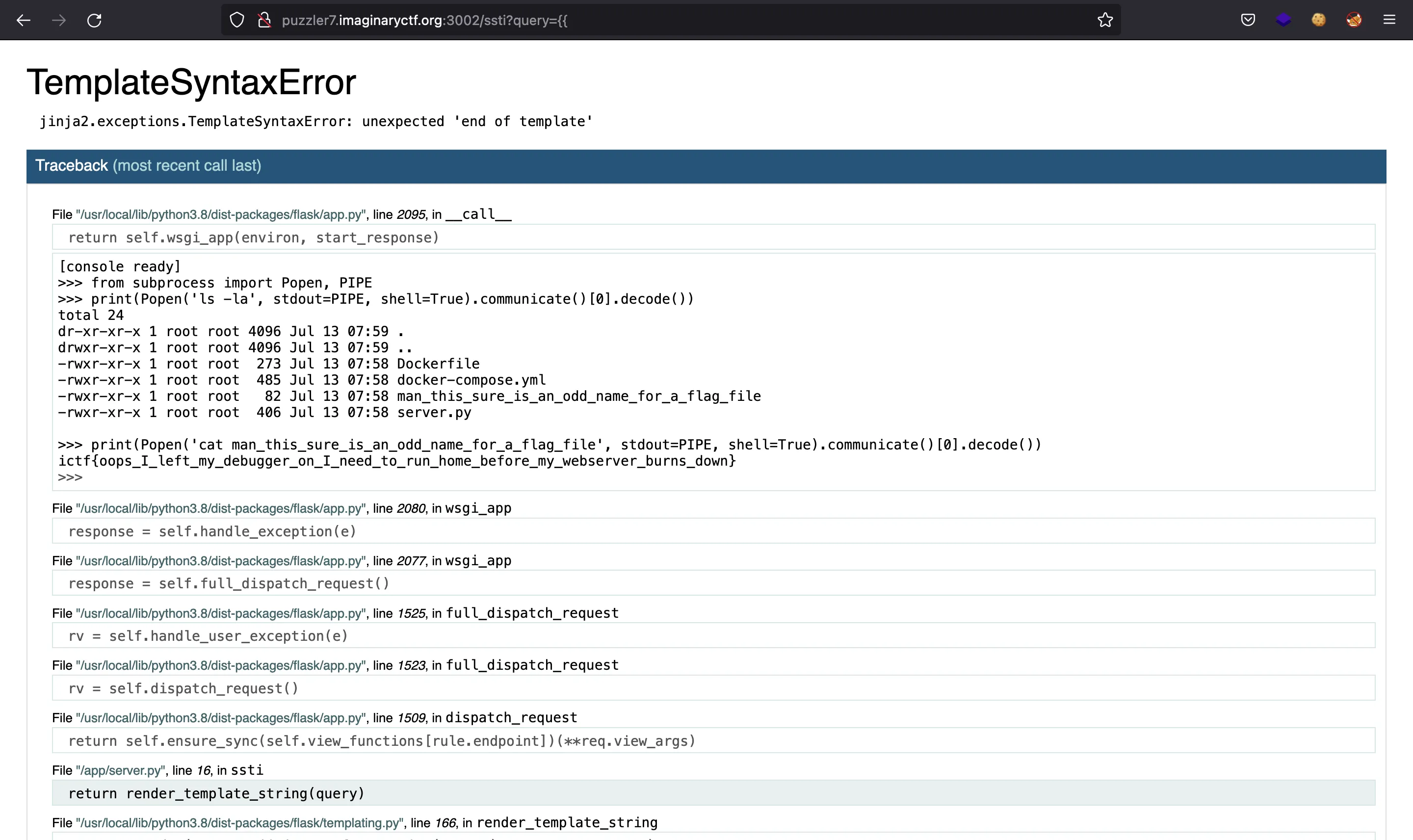Screen dimensions: 1413x840
Task: Bookmark this page with the star
Action: 1104,21
